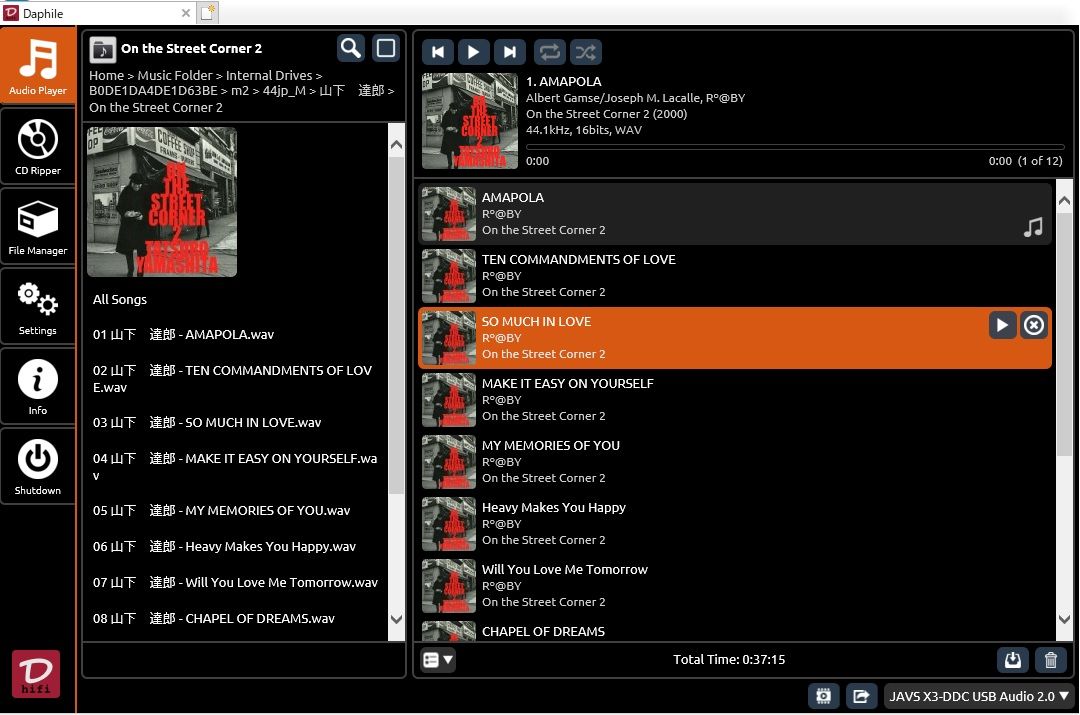Go to 44jp_M folder in breadcrumb
The height and width of the screenshot is (715, 1080).
(x=284, y=91)
